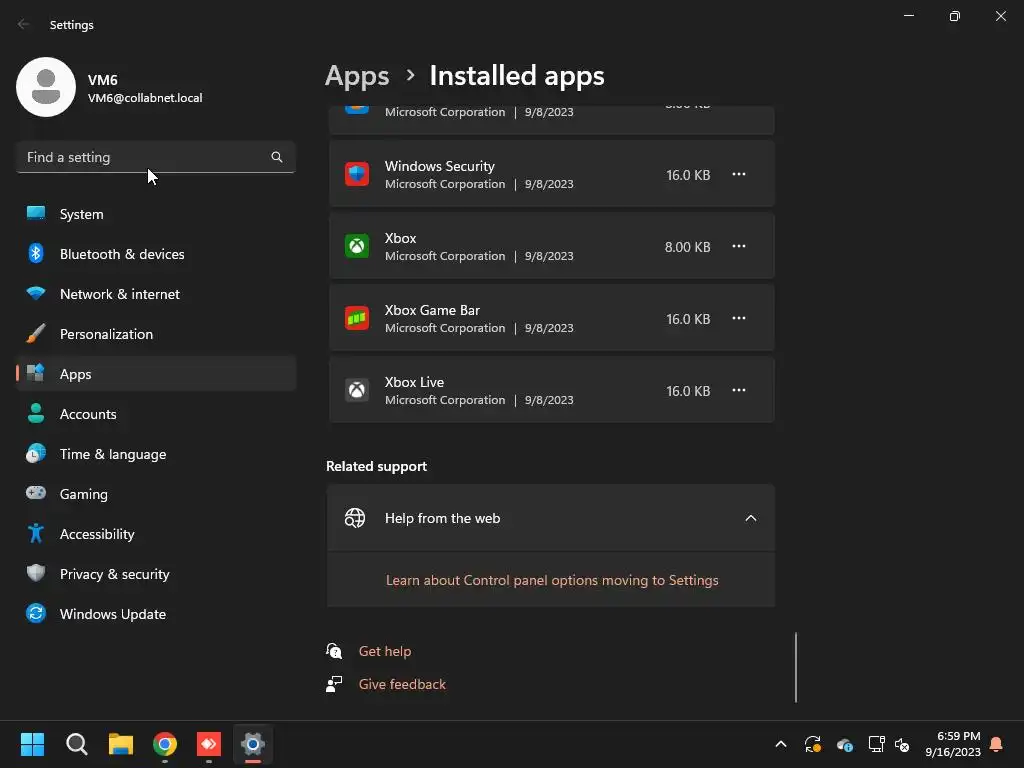Screen dimensions: 1024x768
Task: Open Google Chrome from taskbar
Action: [165, 744]
